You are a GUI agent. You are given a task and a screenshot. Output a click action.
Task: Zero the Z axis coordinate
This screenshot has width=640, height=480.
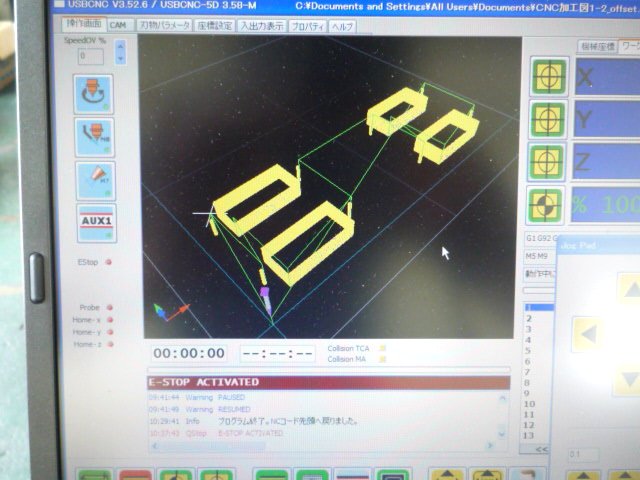coord(547,162)
